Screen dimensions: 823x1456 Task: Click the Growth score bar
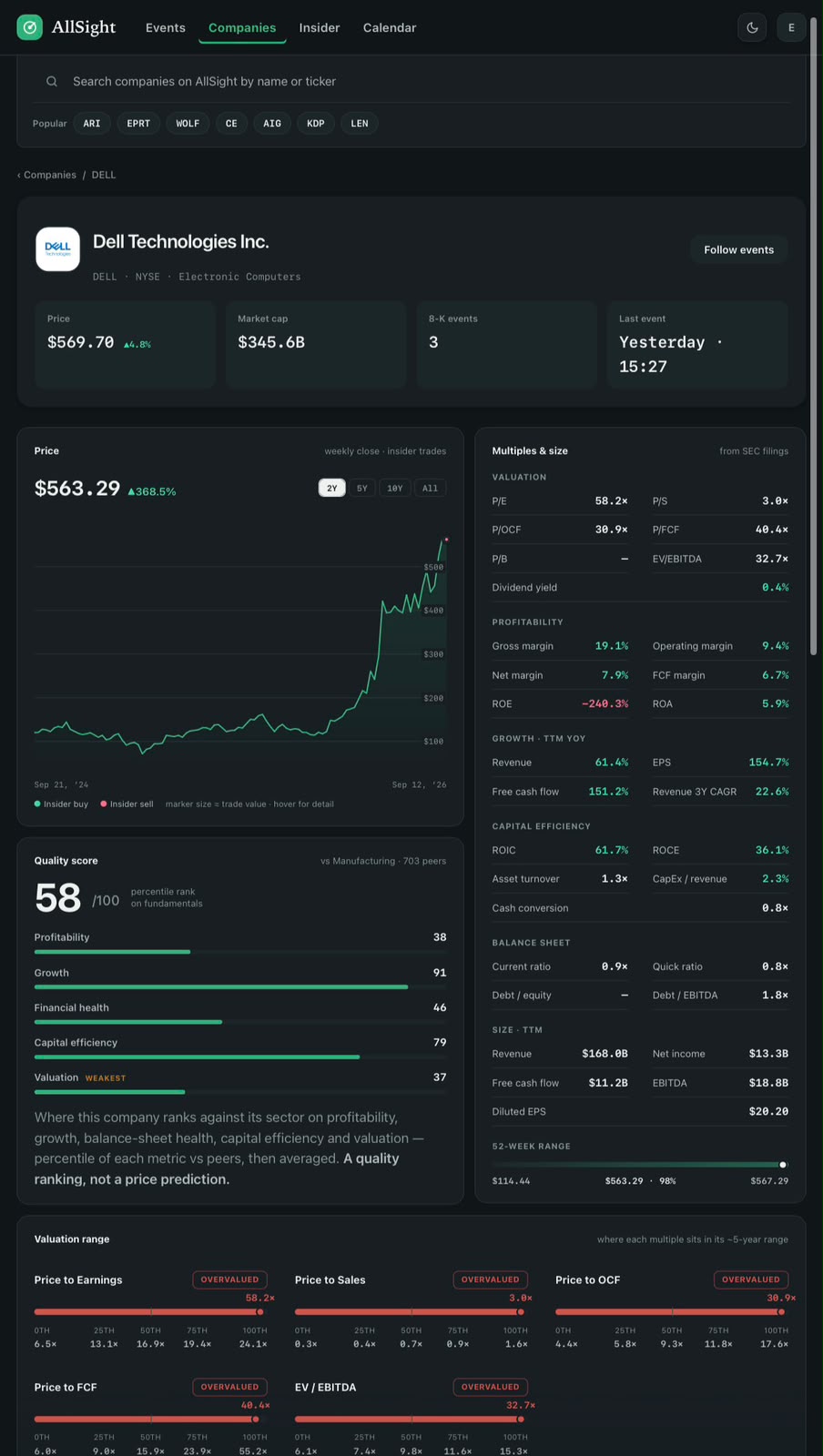pyautogui.click(x=240, y=986)
